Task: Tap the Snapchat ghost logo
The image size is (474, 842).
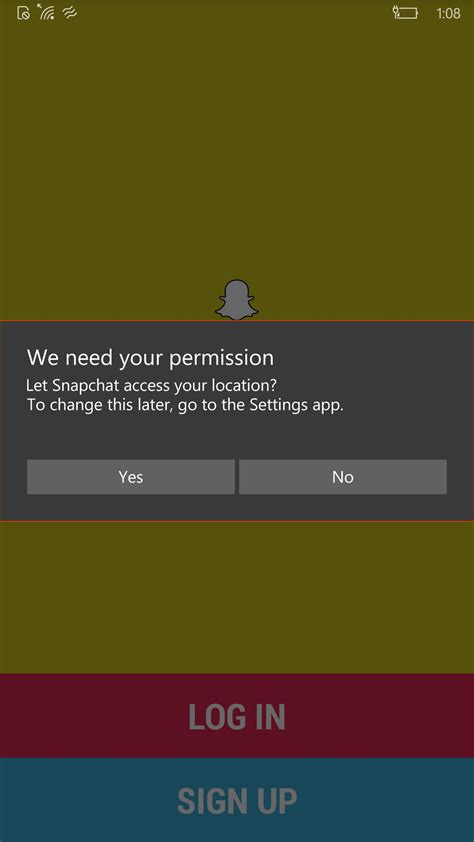Action: [x=237, y=300]
